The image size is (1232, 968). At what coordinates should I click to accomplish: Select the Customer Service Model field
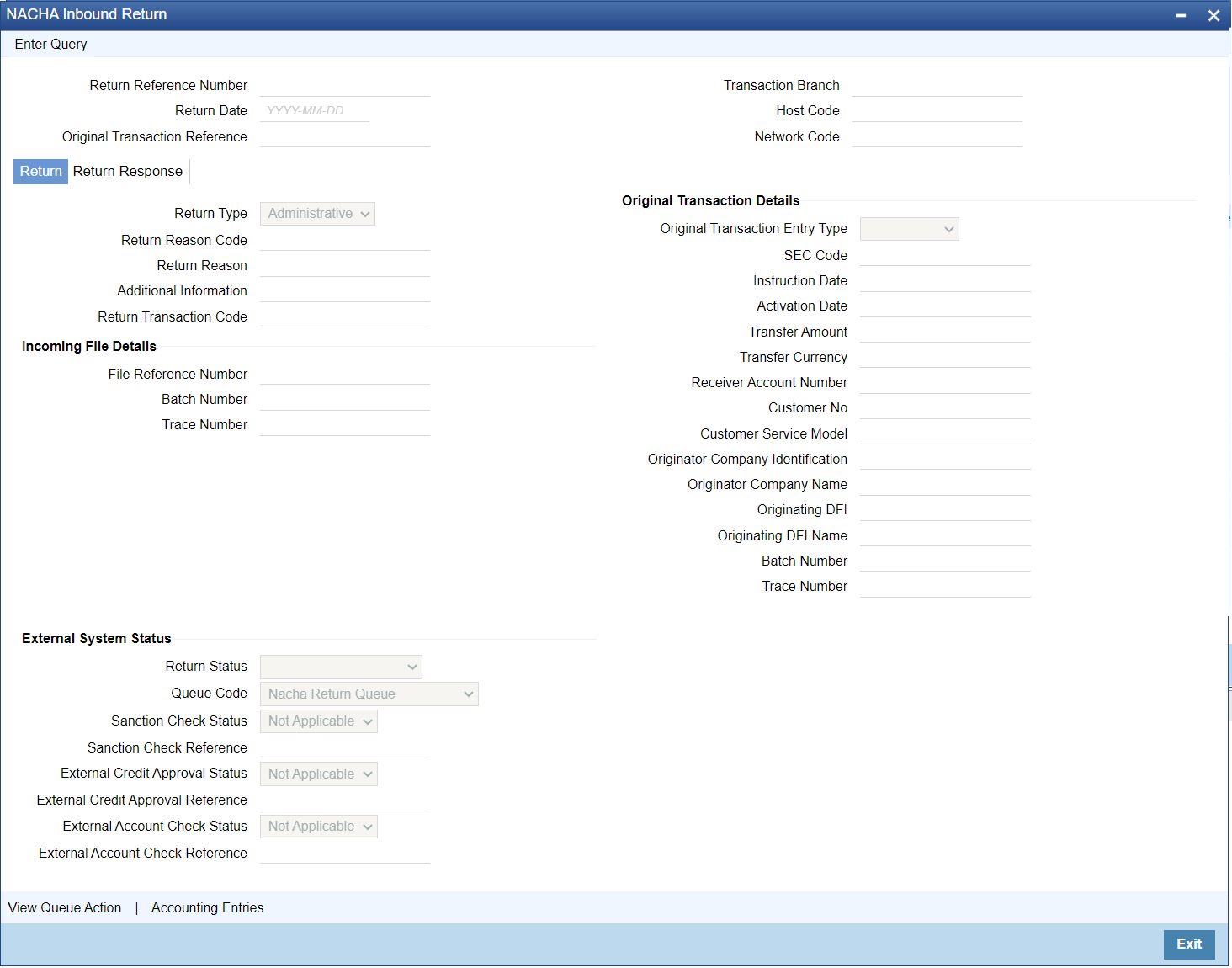click(x=945, y=433)
